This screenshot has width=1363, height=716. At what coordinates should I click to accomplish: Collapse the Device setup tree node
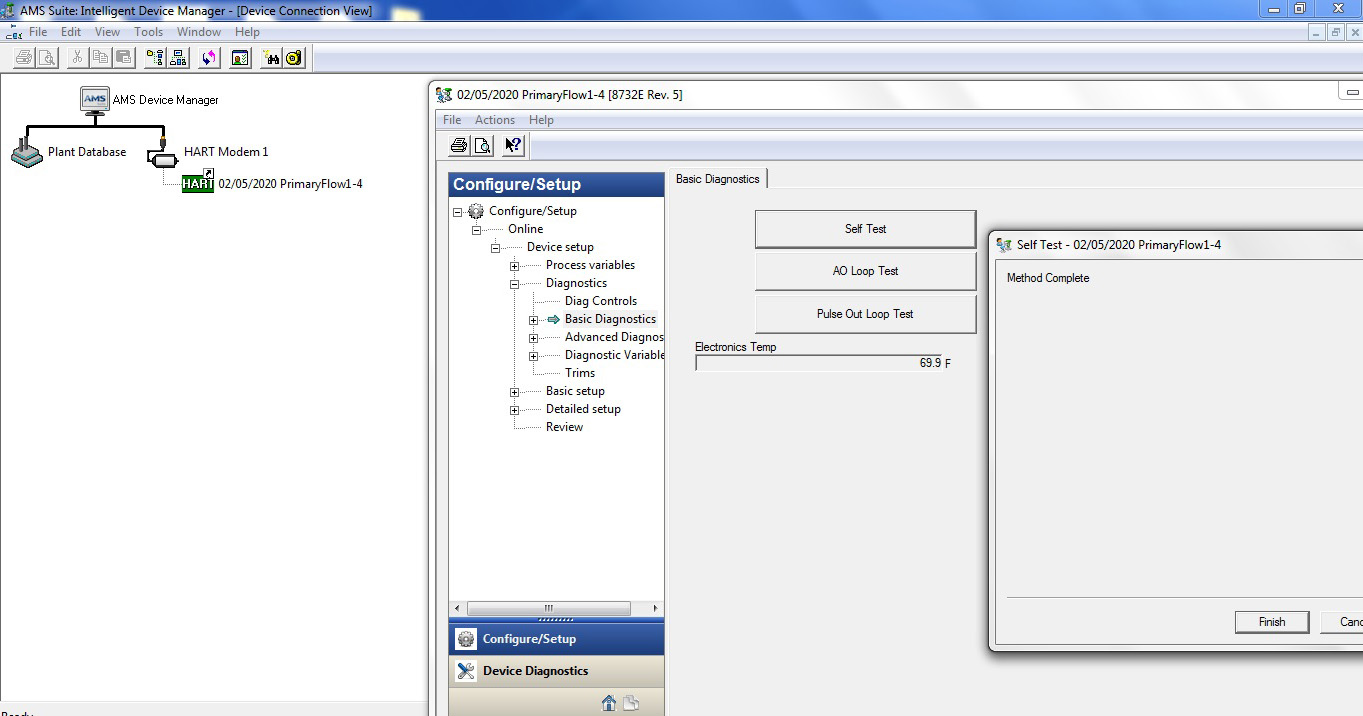tap(495, 248)
